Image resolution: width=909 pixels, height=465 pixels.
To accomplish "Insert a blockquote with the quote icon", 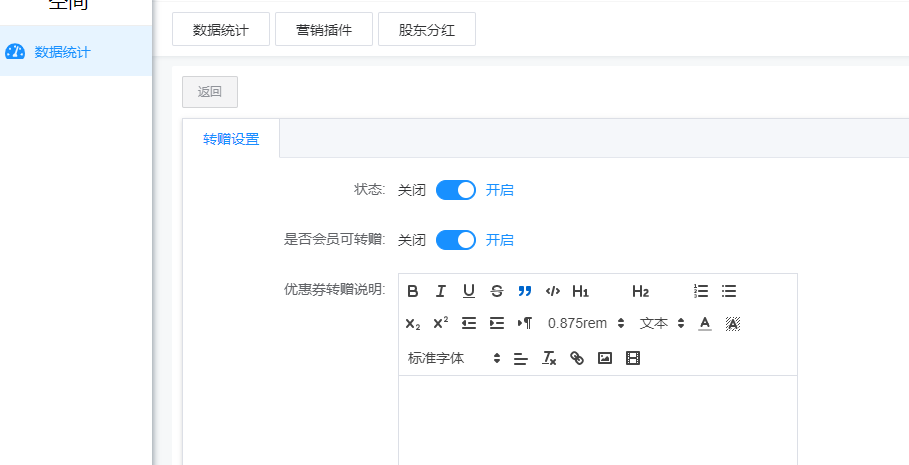I will (525, 291).
